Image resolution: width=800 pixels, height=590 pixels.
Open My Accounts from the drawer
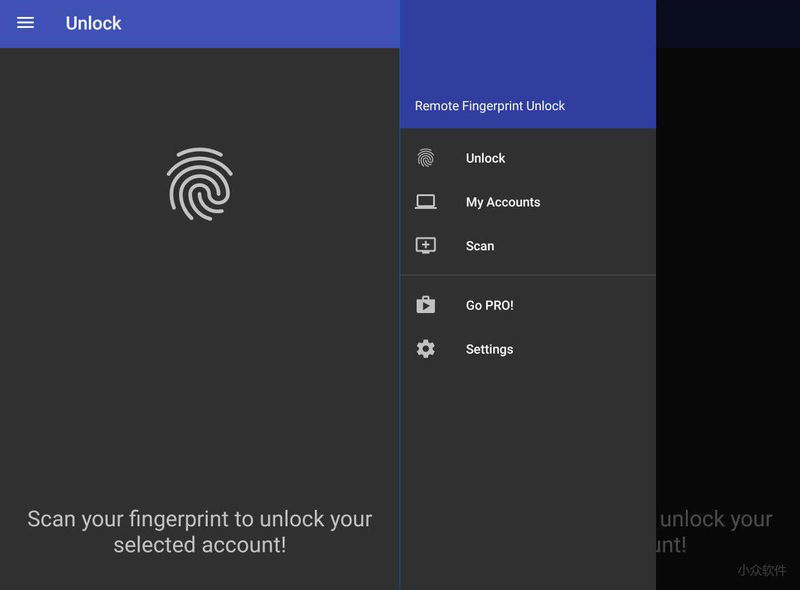(528, 202)
